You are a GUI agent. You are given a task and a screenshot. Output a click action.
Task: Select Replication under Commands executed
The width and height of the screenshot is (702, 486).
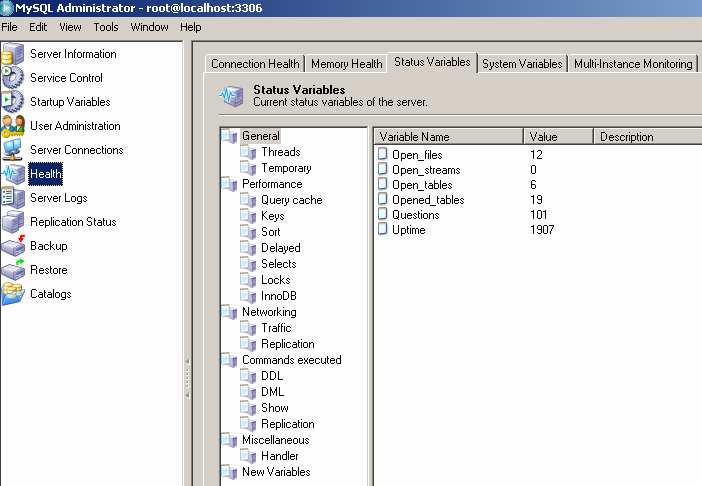pyautogui.click(x=287, y=424)
